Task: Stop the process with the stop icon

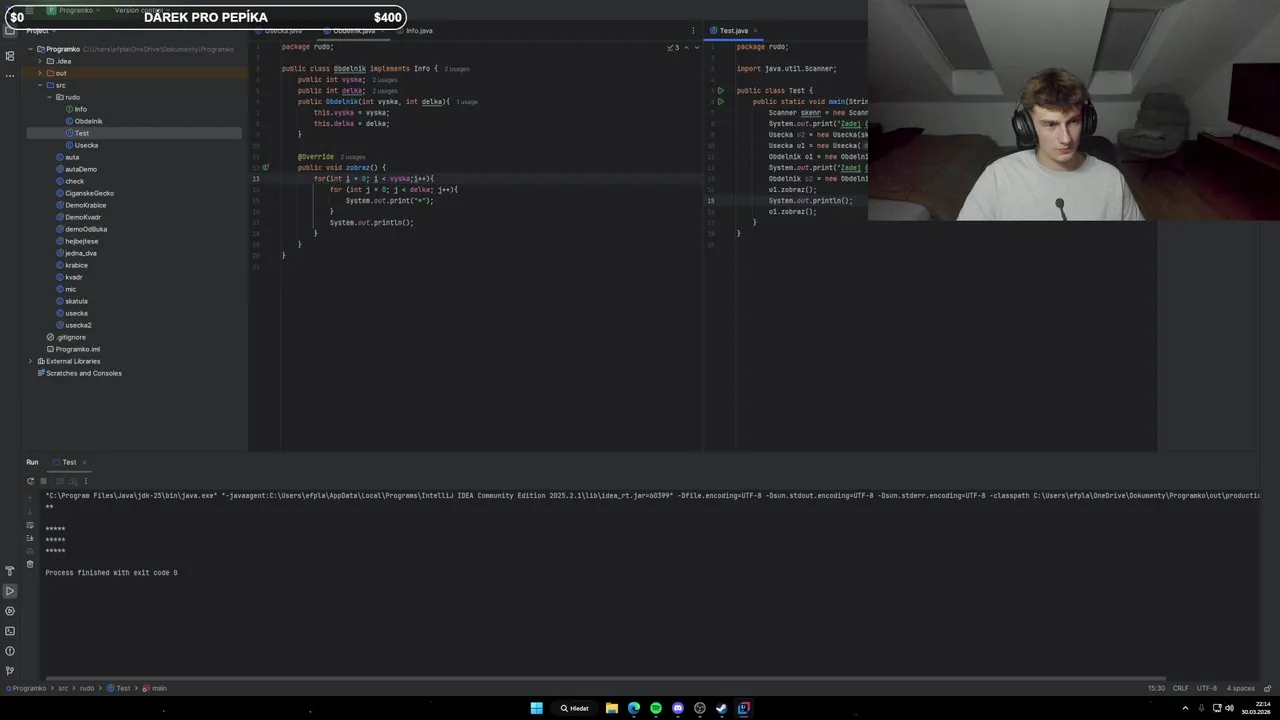Action: point(43,481)
